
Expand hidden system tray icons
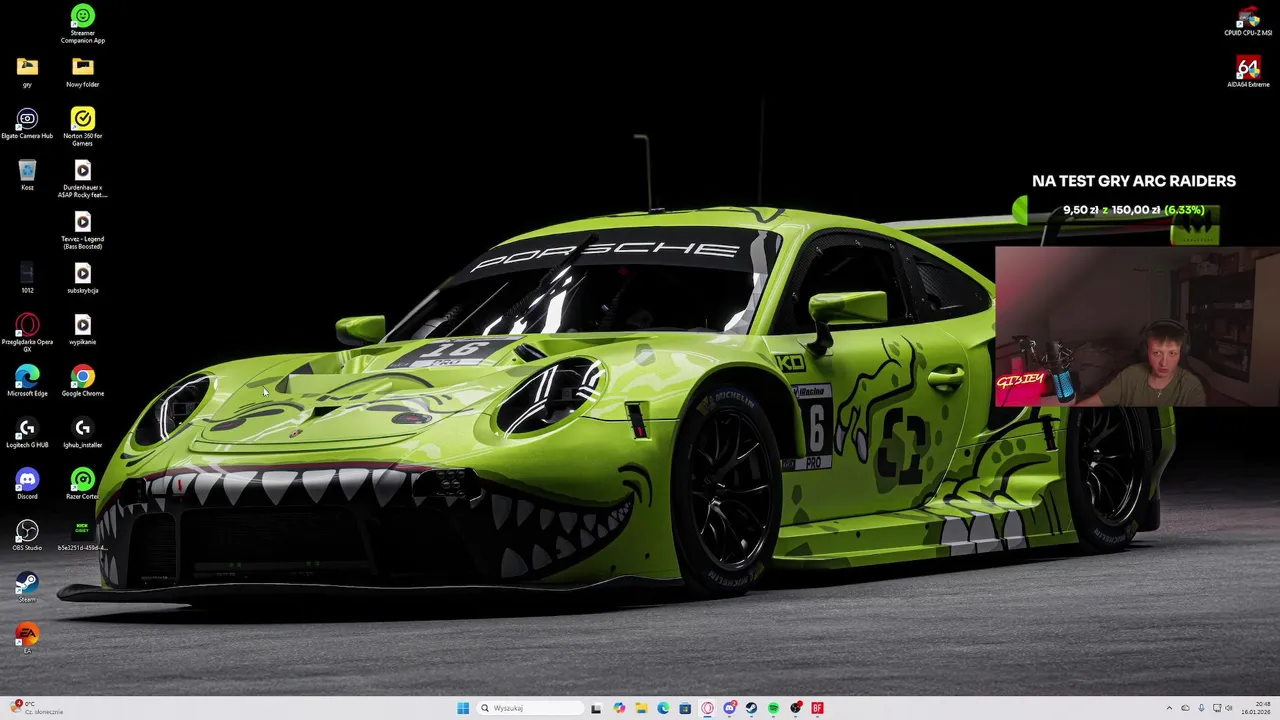[x=1169, y=708]
